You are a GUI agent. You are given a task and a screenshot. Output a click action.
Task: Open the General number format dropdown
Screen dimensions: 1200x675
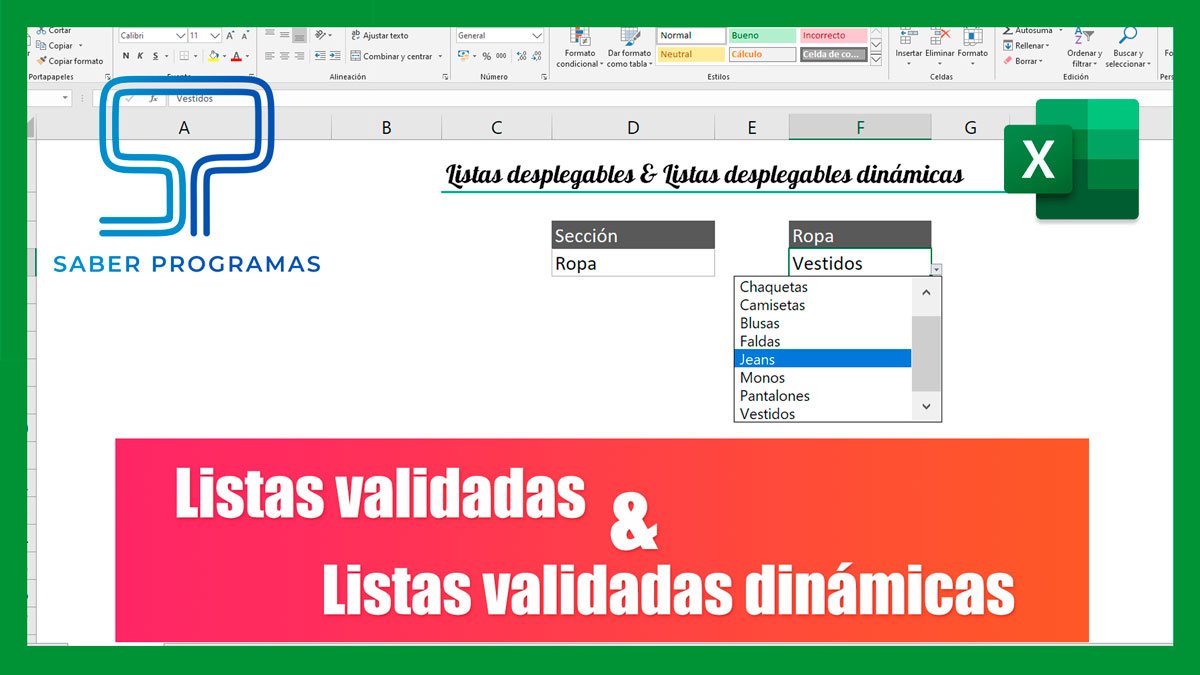tap(535, 35)
